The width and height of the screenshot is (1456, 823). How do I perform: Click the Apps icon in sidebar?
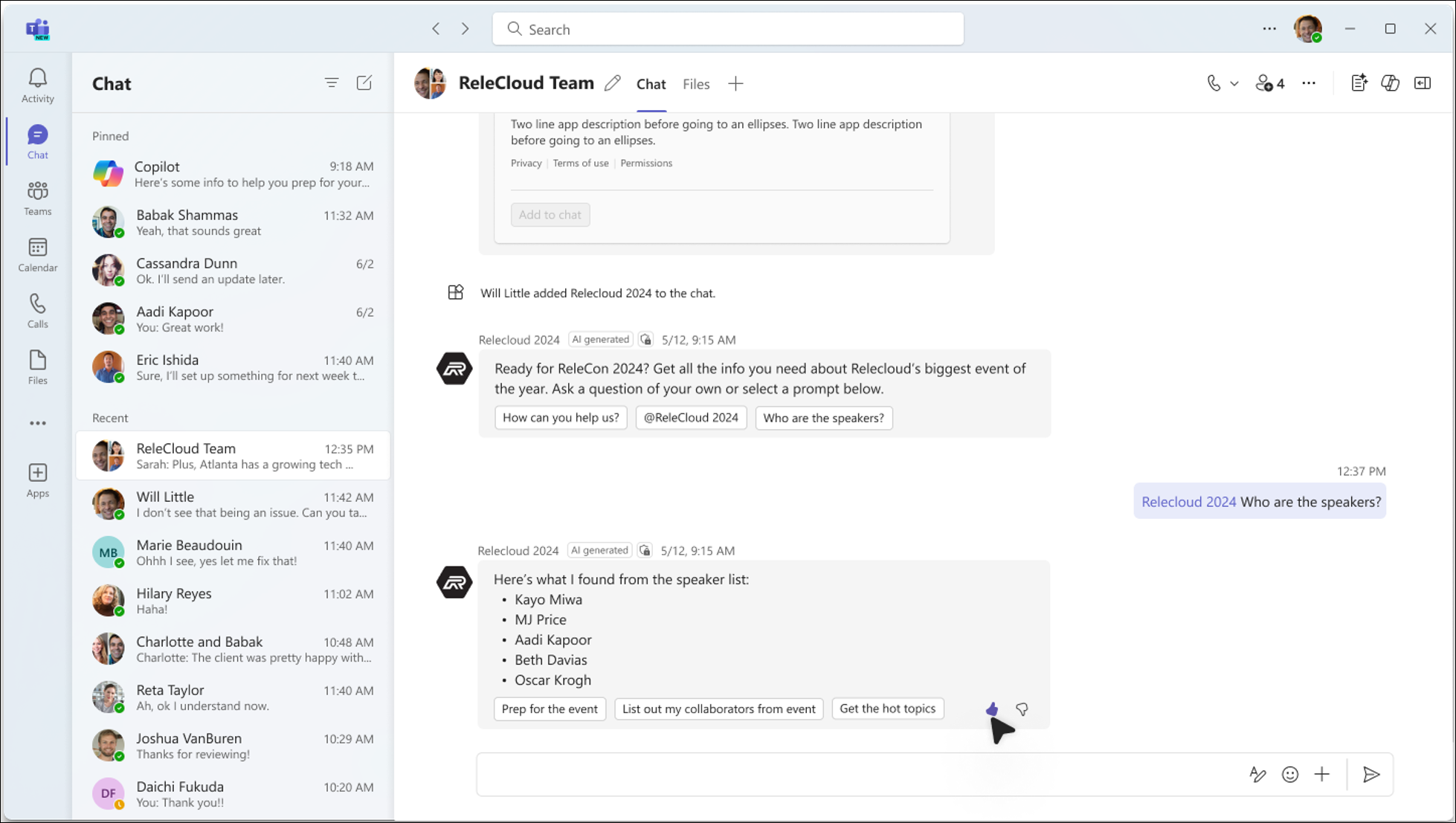tap(37, 472)
